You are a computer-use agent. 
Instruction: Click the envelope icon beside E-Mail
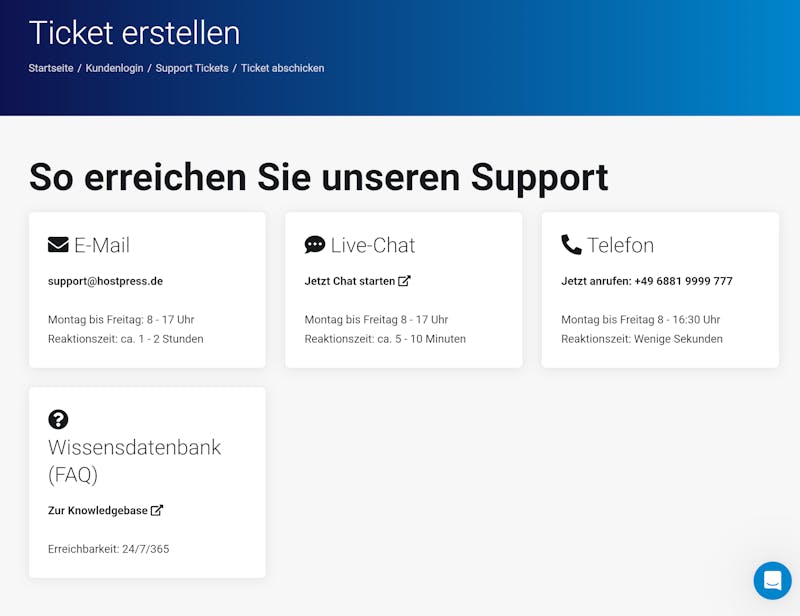pos(58,244)
